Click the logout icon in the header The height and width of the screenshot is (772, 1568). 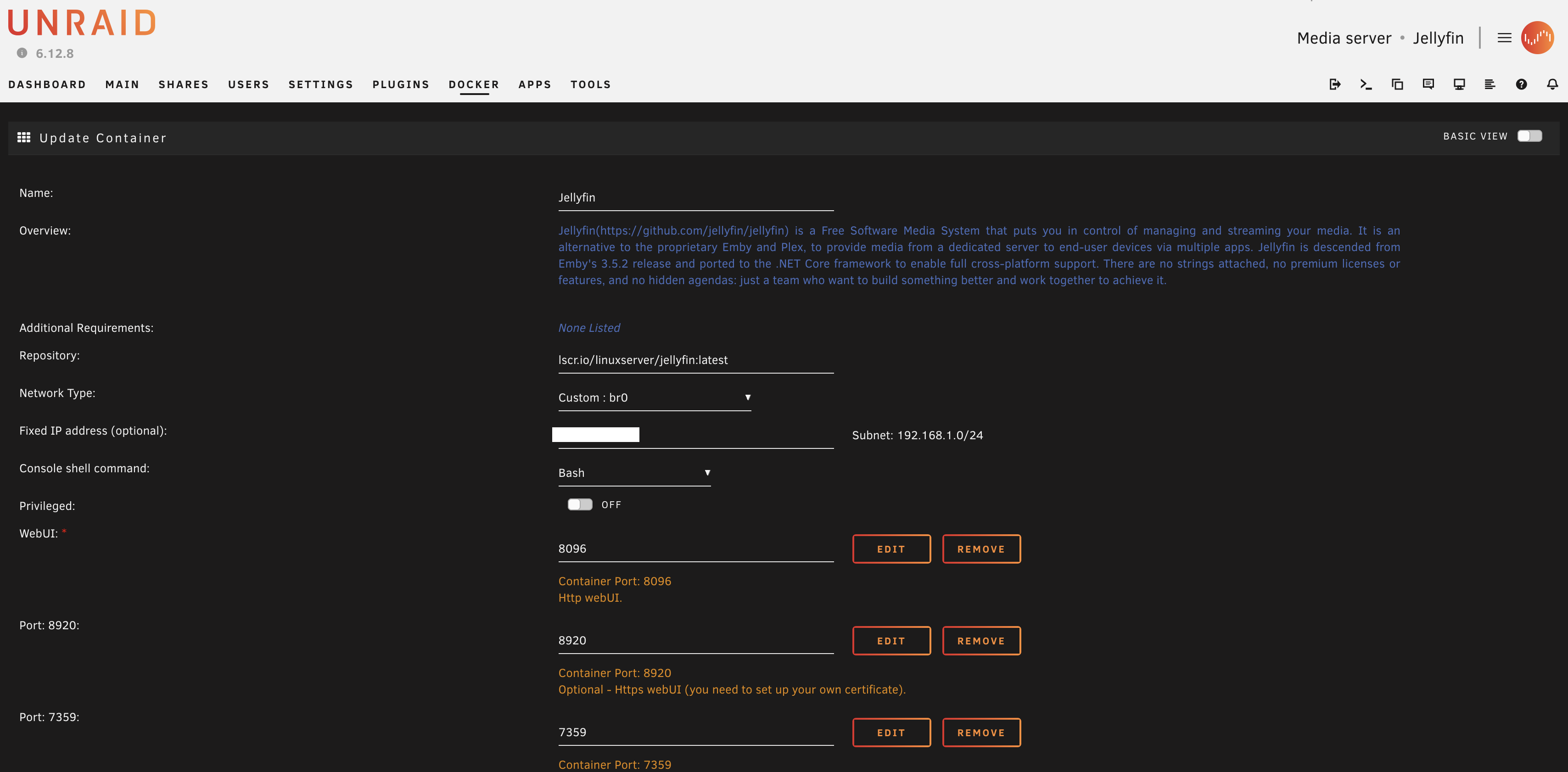1335,84
